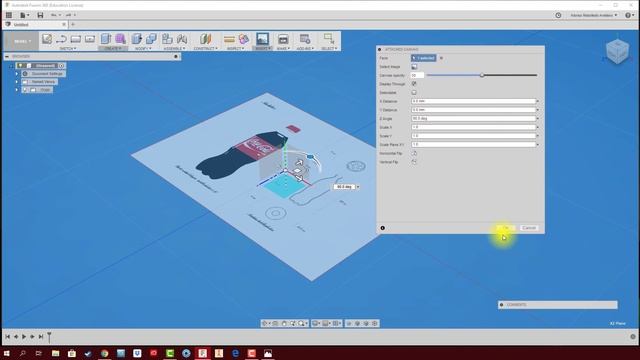Select the Extrude tool icon

106,39
